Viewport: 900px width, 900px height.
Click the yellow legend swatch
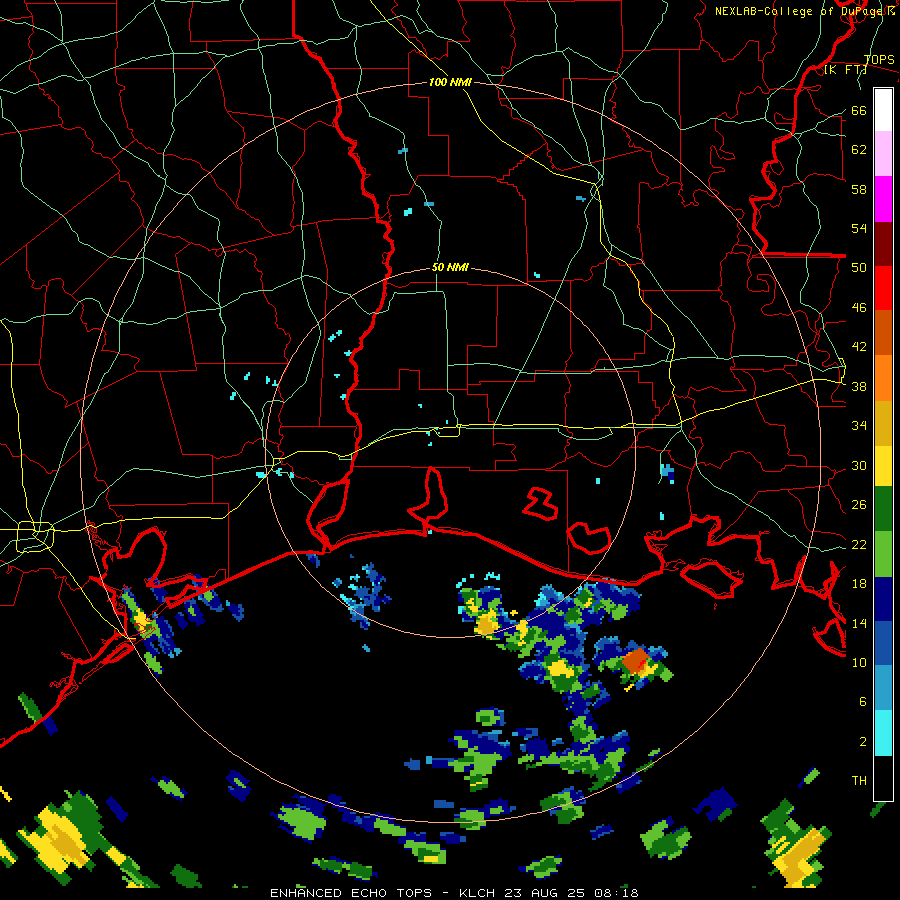click(883, 465)
